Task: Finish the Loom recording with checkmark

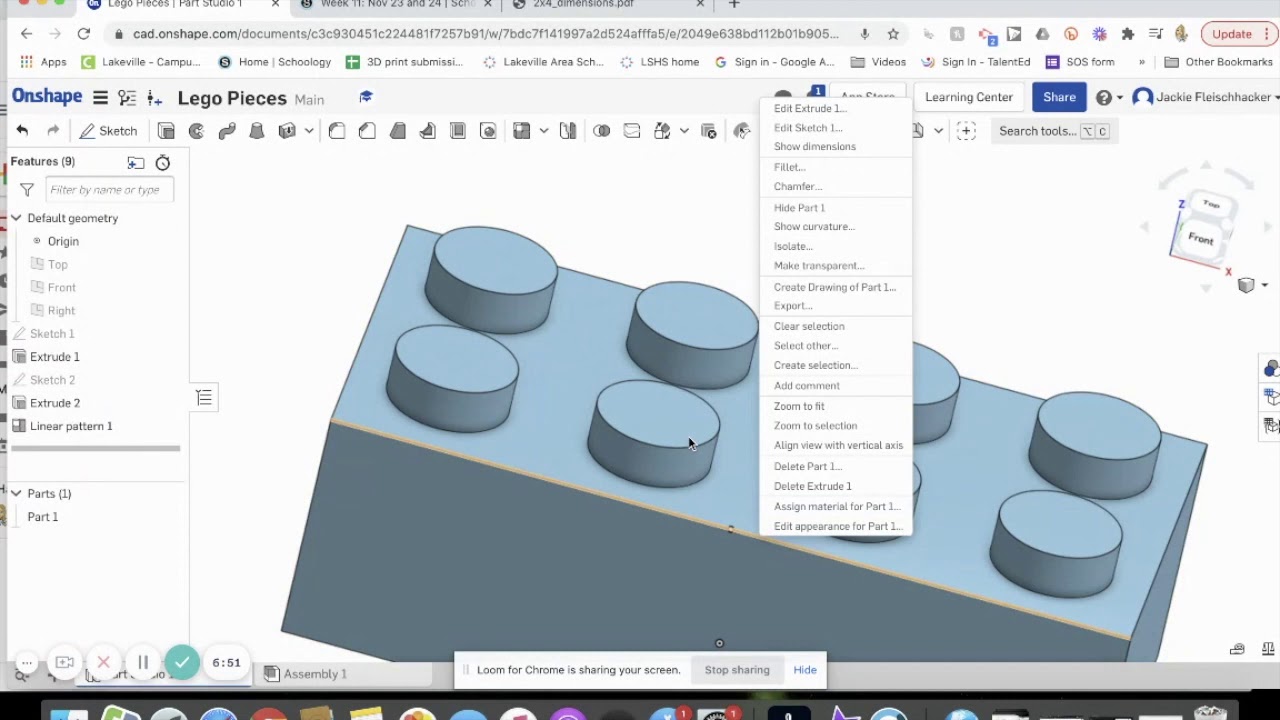Action: 182,662
